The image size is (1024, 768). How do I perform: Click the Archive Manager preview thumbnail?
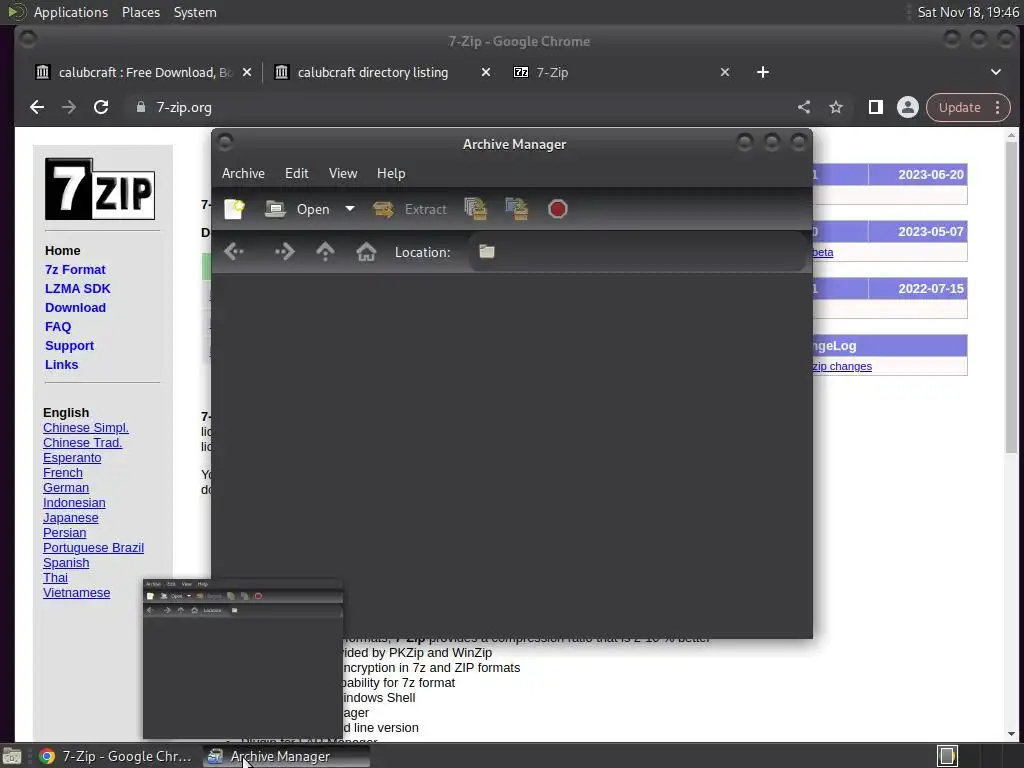243,658
